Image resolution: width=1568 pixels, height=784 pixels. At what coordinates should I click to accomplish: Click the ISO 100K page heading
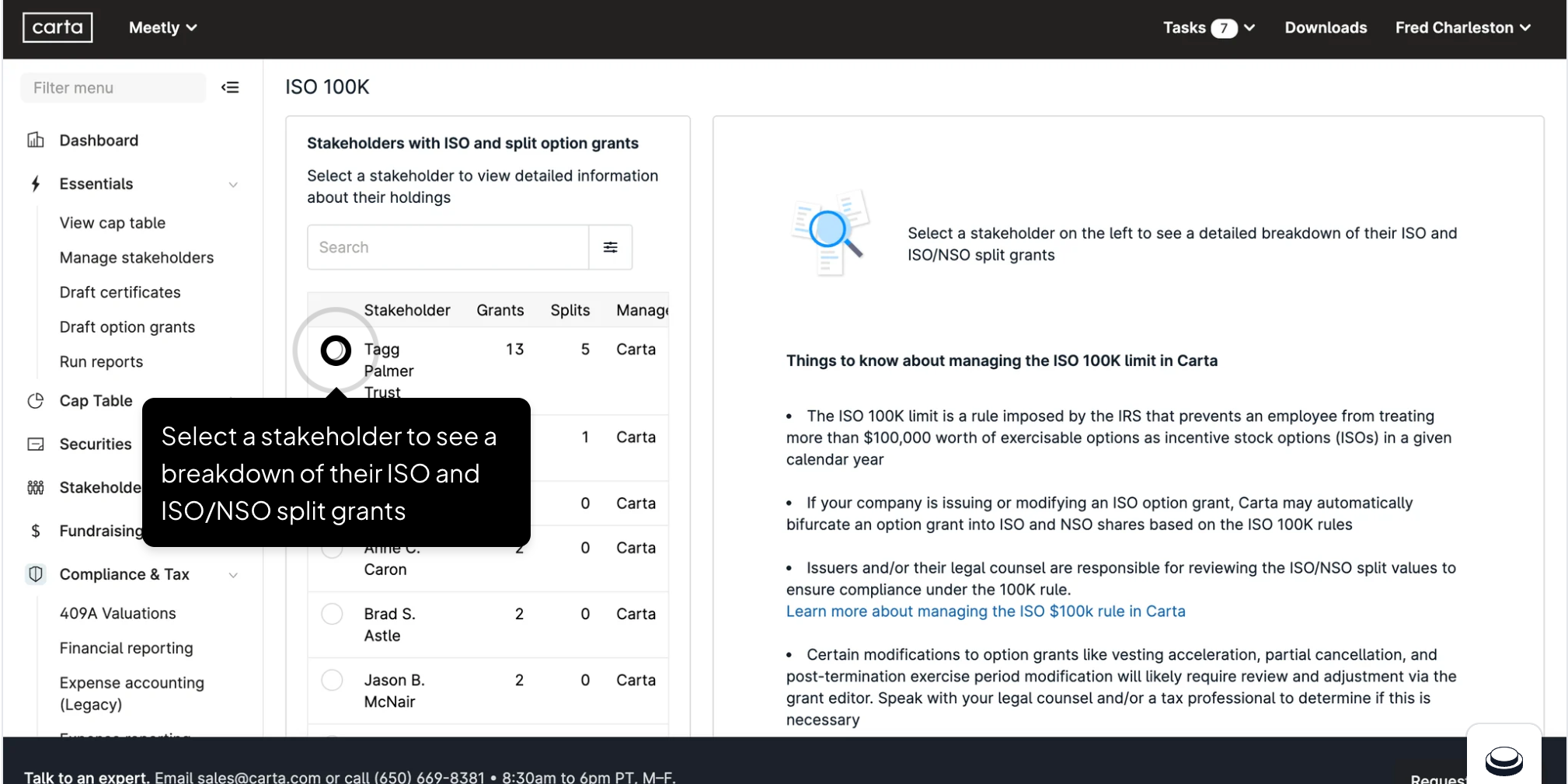[327, 87]
